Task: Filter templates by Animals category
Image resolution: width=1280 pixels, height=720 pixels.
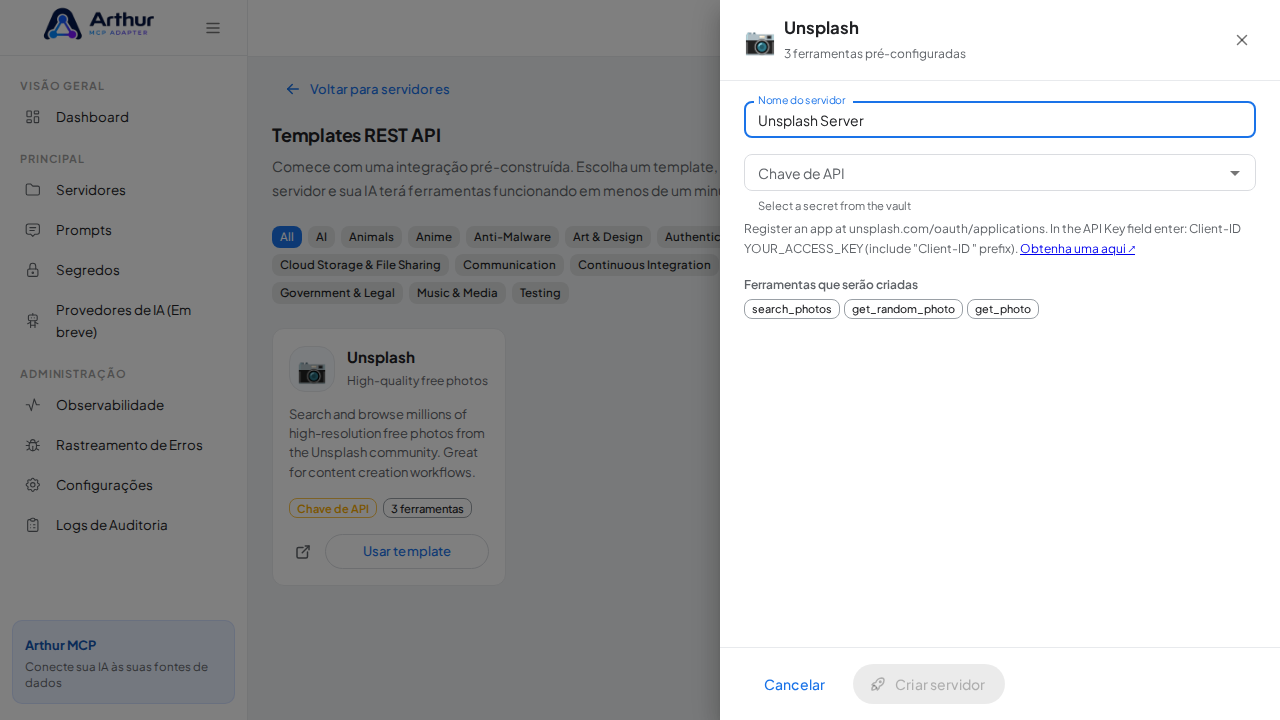Action: point(371,237)
